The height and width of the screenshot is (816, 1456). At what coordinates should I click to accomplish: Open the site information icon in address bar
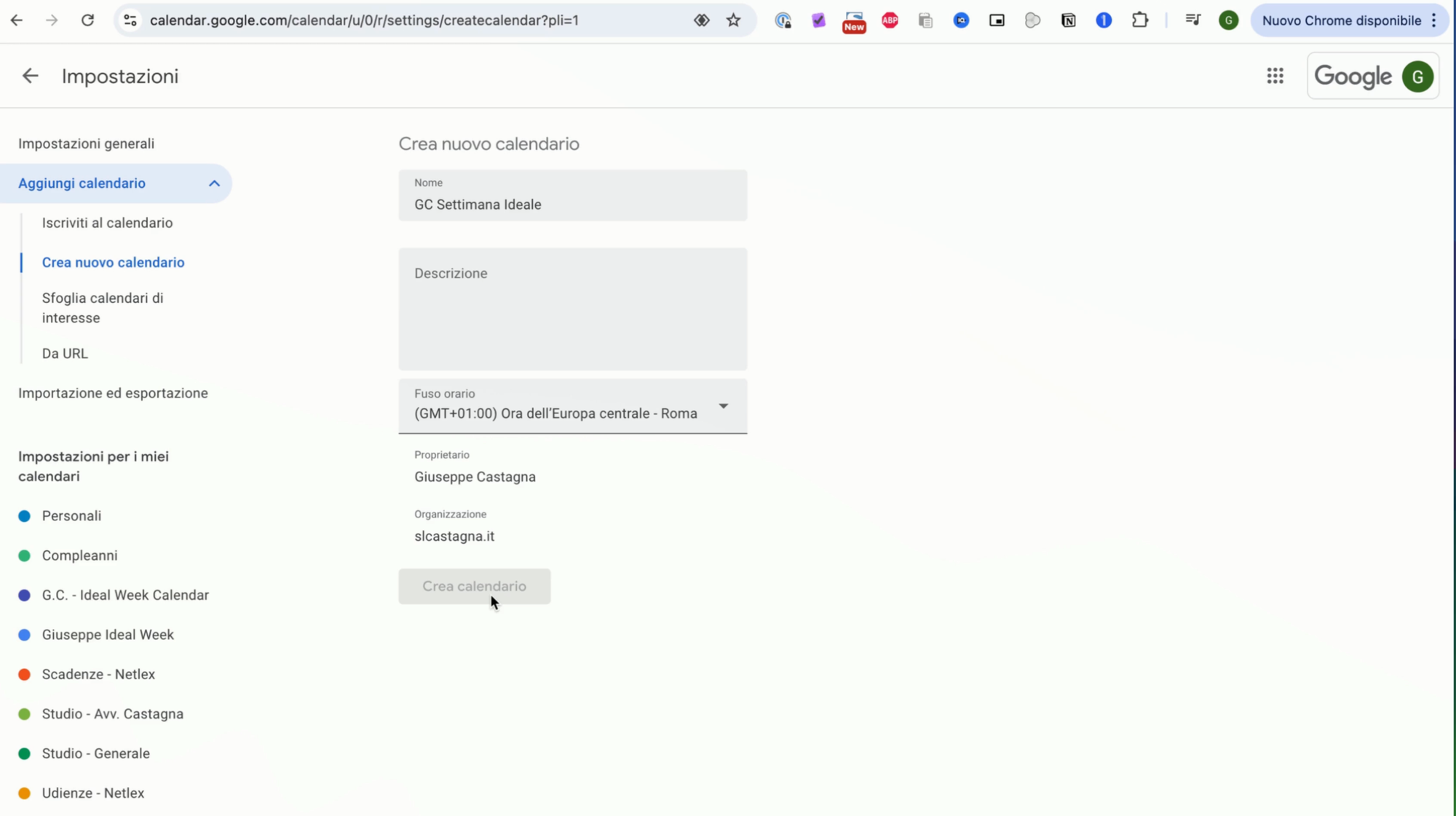coord(130,20)
